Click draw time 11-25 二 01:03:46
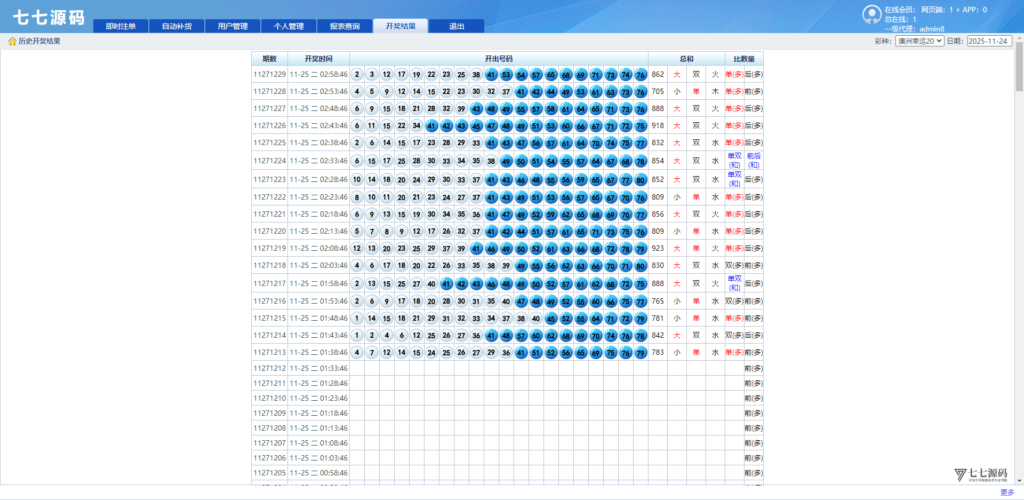The height and width of the screenshot is (500, 1024). tap(319, 458)
